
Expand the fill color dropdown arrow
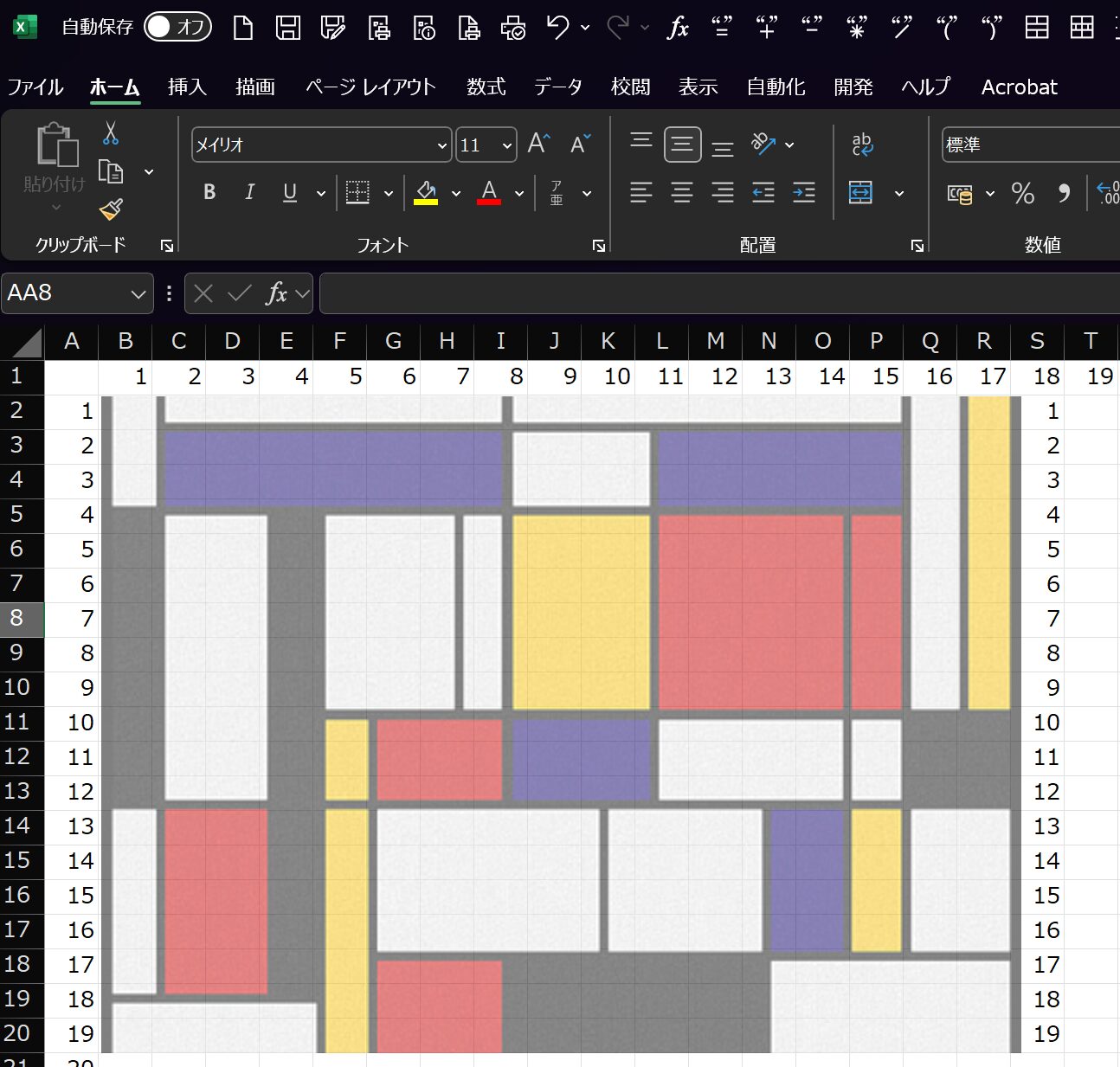pyautogui.click(x=456, y=193)
